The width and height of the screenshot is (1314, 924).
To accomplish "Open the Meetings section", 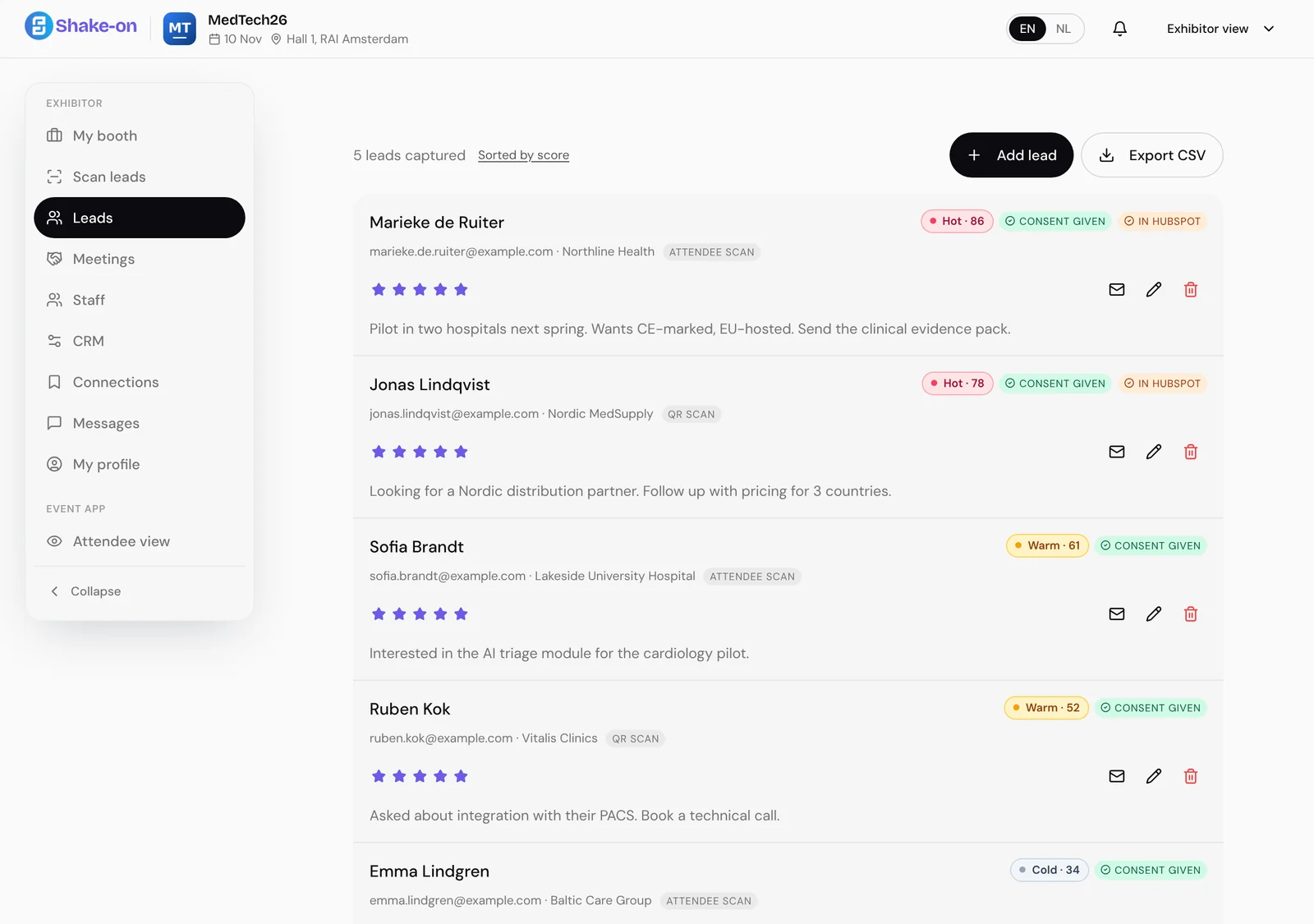I will 140,259.
